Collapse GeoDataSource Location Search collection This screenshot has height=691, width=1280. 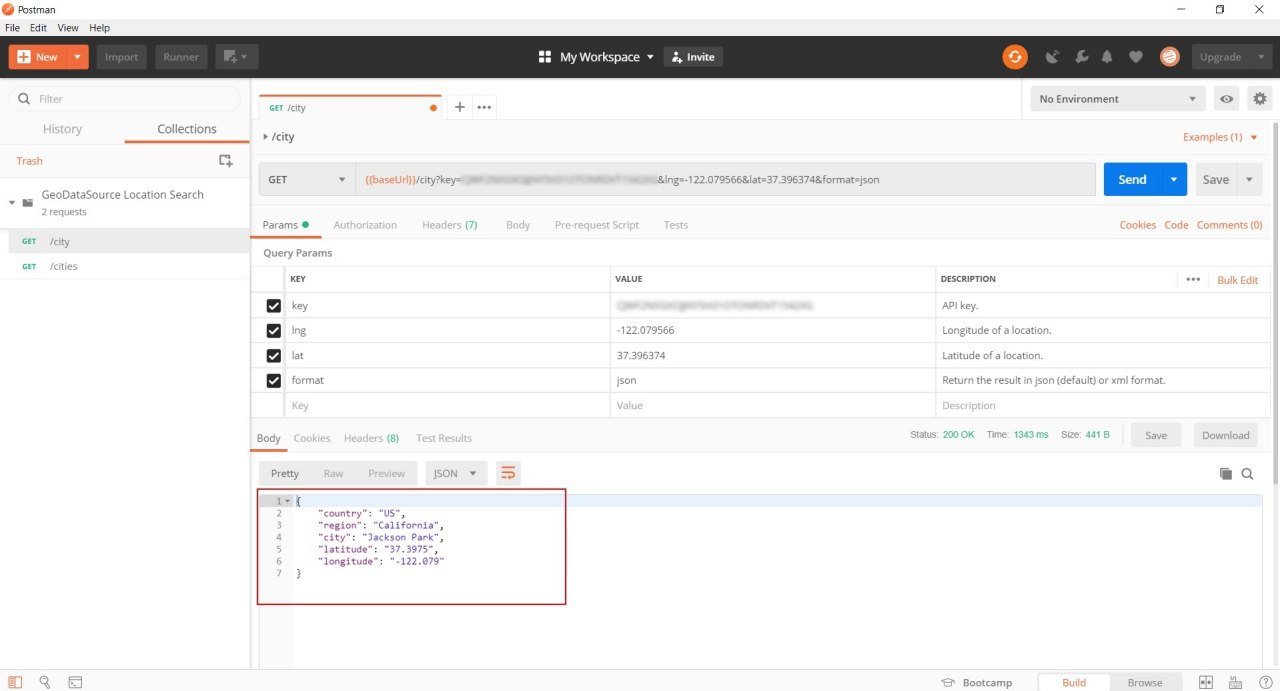(x=13, y=202)
